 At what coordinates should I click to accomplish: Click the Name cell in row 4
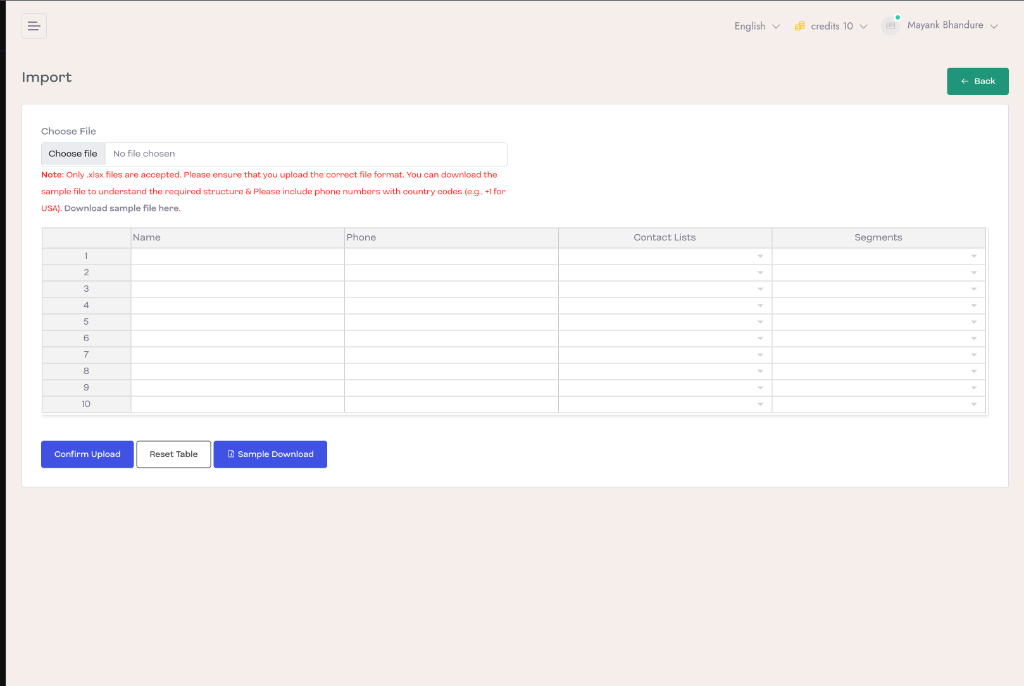238,306
